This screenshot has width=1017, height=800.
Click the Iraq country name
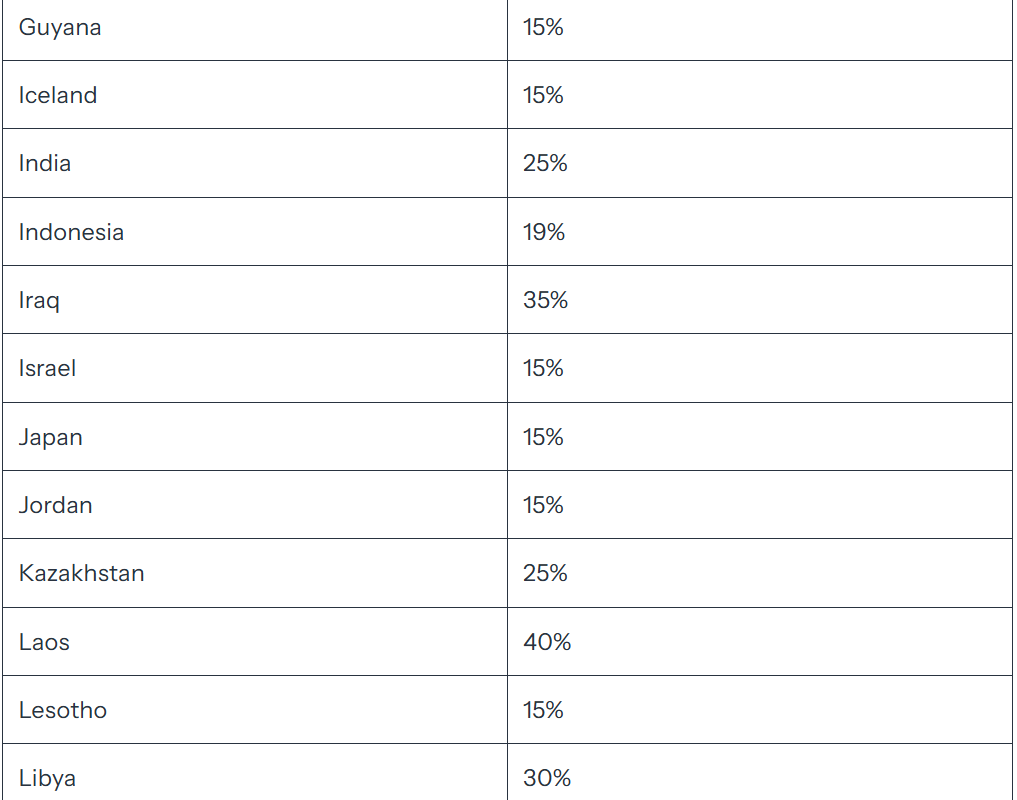(39, 301)
